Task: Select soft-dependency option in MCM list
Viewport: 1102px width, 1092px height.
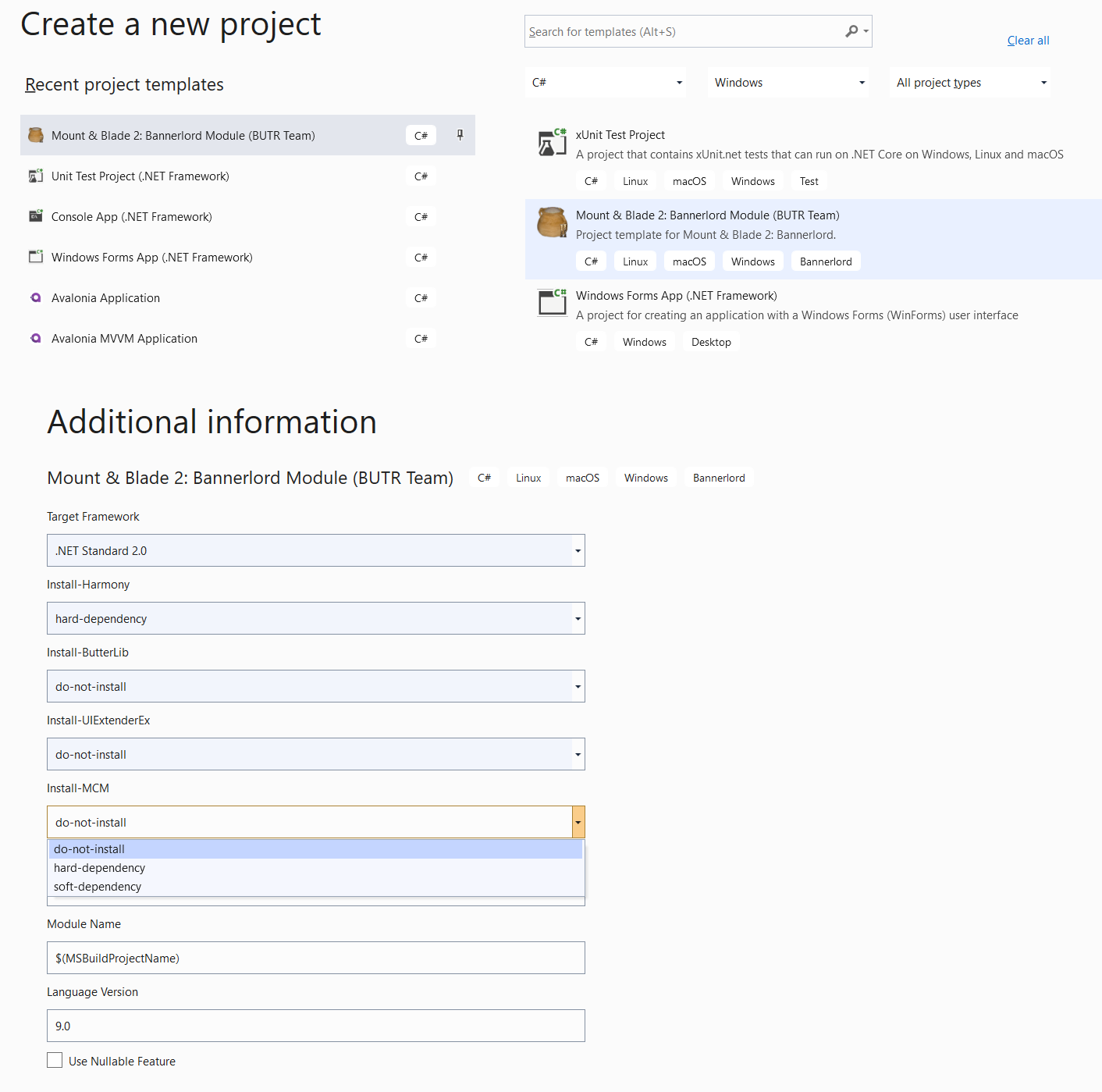Action: point(315,887)
